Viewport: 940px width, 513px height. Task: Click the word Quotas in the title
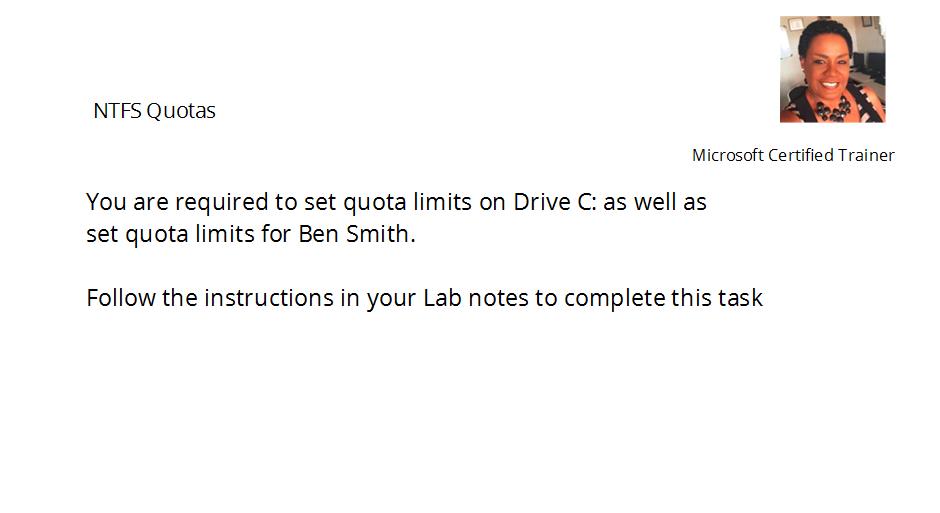180,111
